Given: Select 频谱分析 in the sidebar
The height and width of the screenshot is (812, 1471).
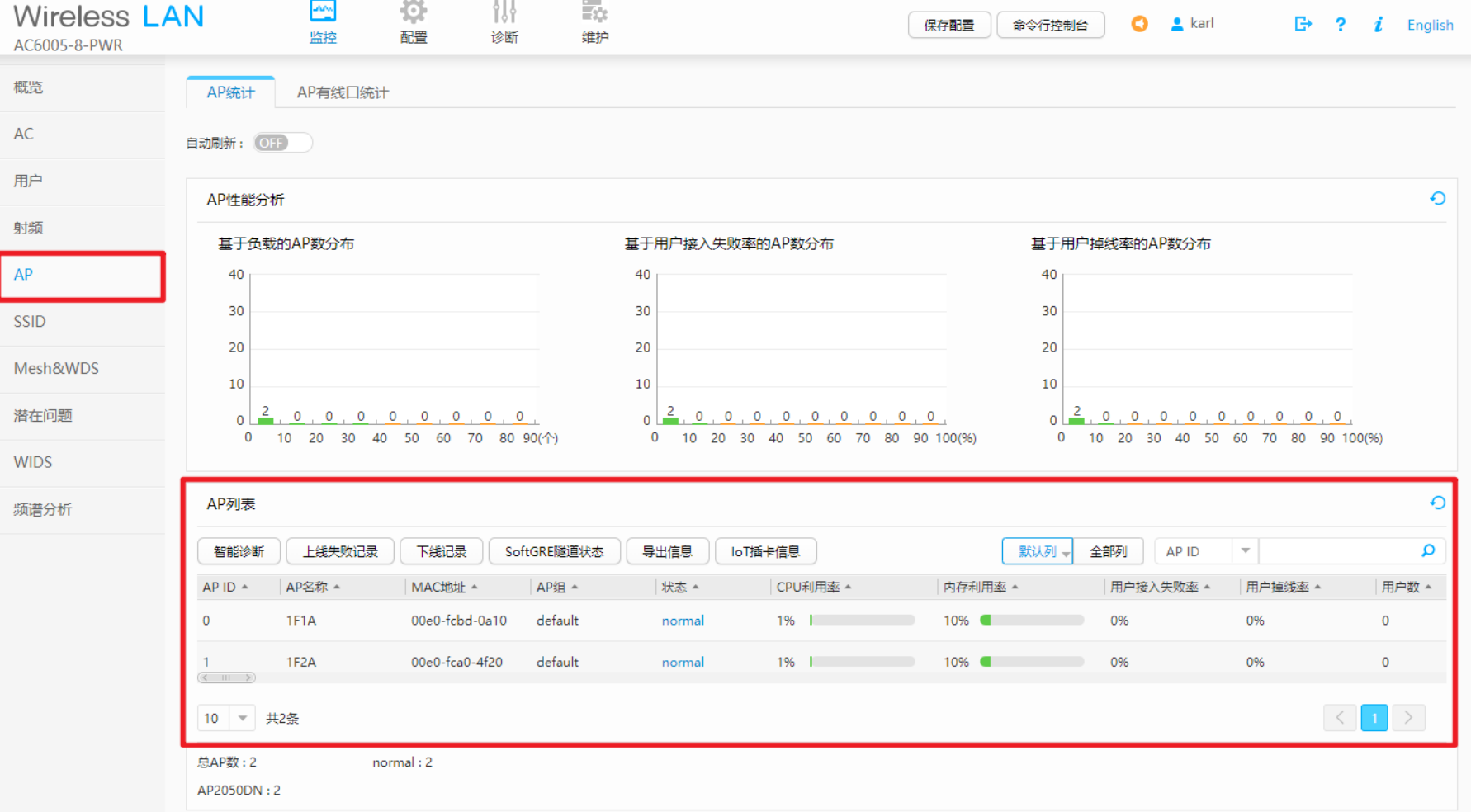Looking at the screenshot, I should (x=83, y=510).
